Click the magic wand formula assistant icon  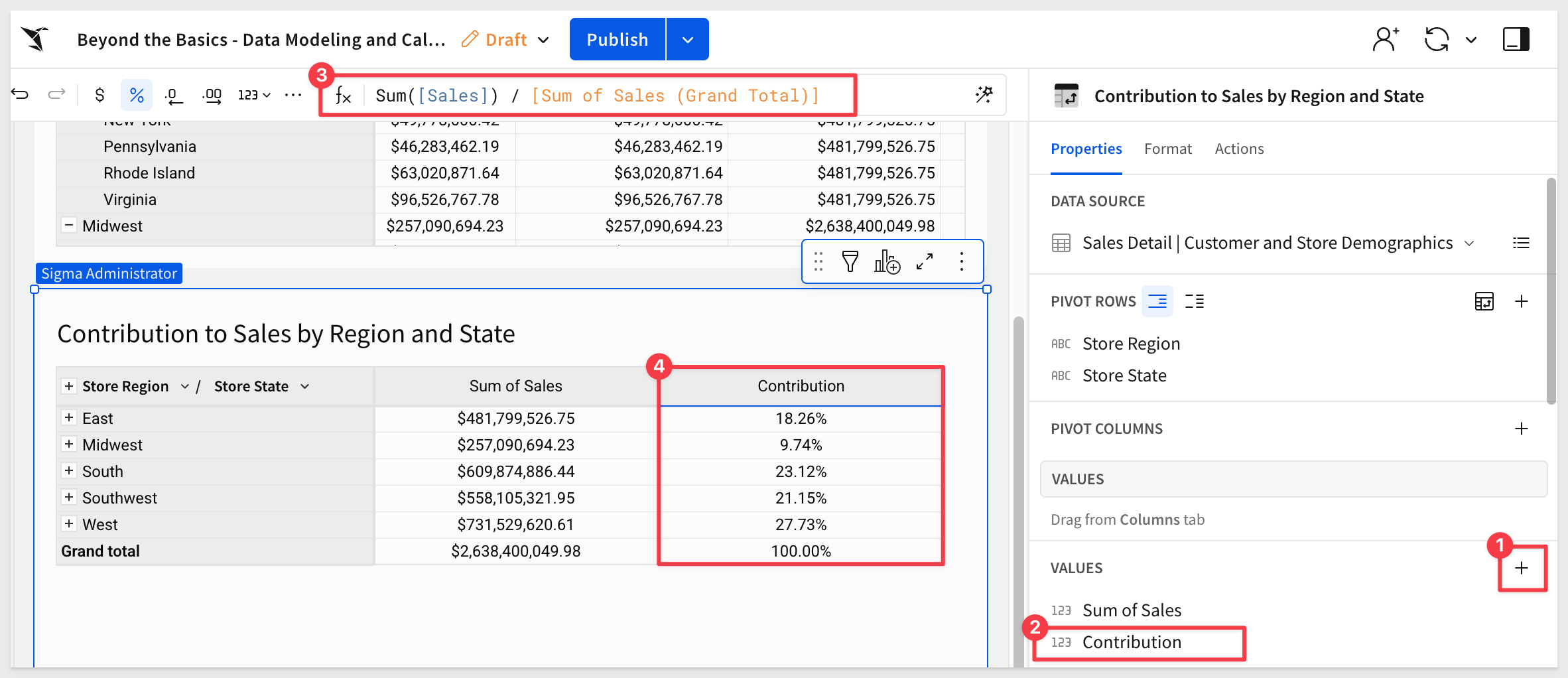(x=984, y=95)
